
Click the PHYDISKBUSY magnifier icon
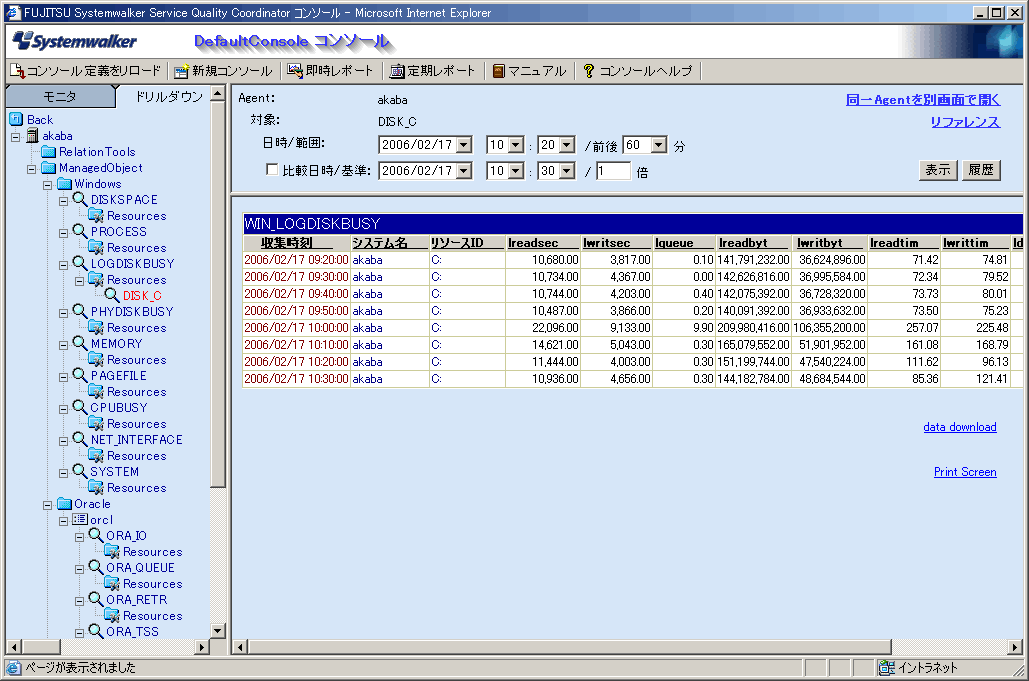point(80,311)
